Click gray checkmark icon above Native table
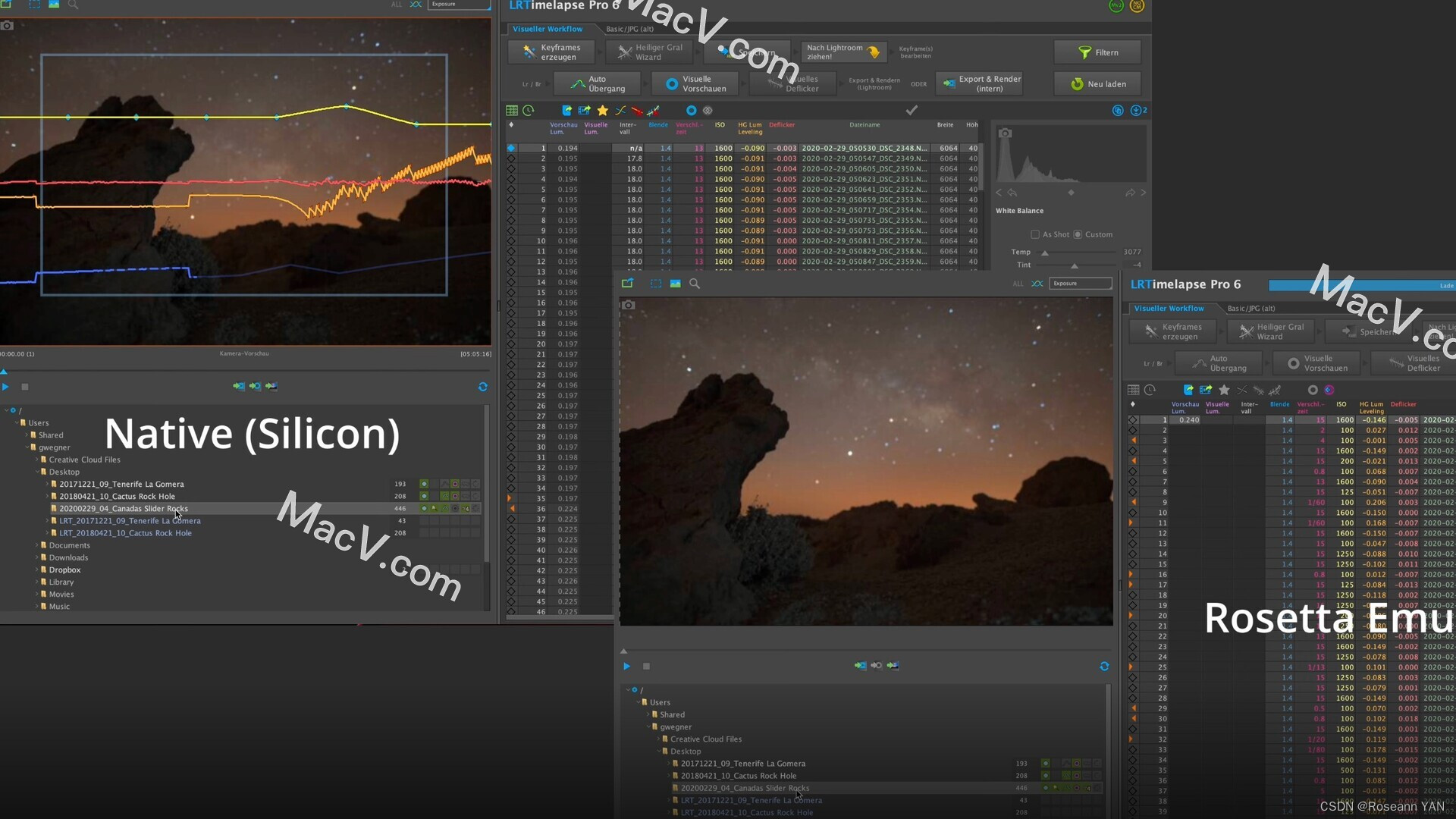Screen dimensions: 1456x819 (x=912, y=111)
